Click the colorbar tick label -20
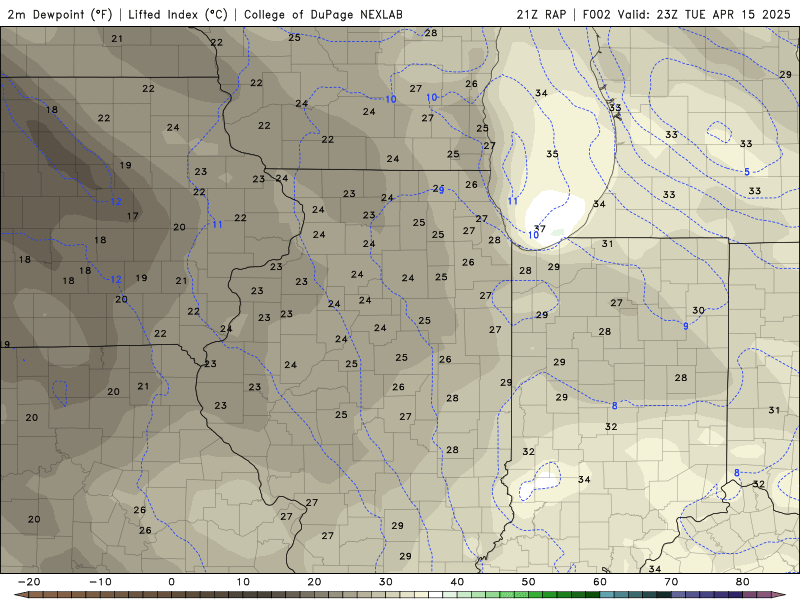800x600 pixels. tap(29, 582)
